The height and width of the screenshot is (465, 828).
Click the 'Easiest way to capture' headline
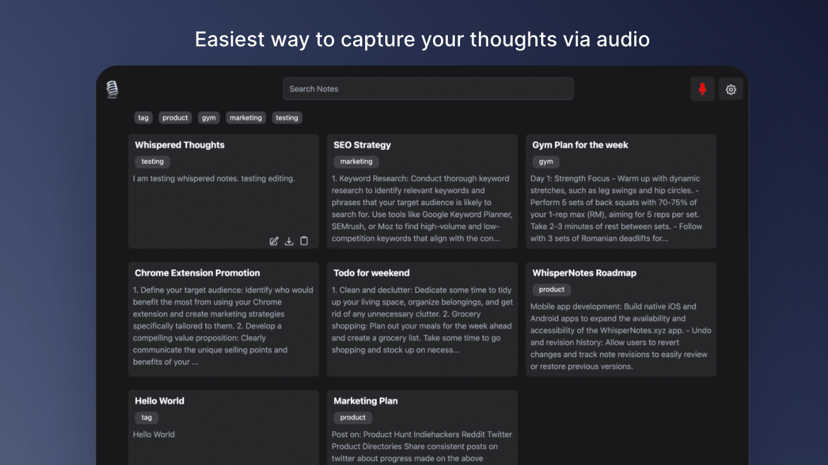(x=422, y=39)
